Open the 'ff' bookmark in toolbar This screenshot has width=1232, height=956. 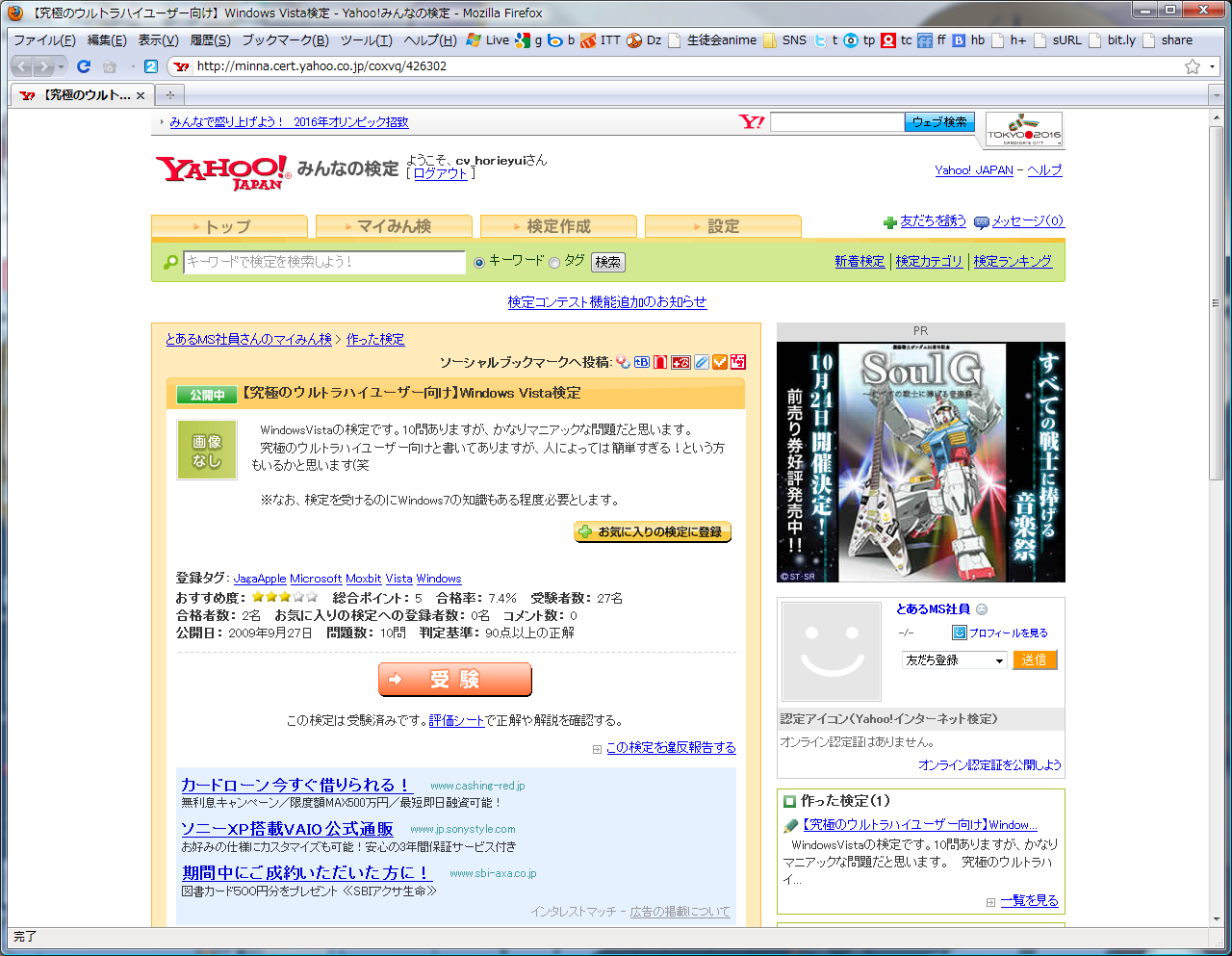pyautogui.click(x=932, y=40)
